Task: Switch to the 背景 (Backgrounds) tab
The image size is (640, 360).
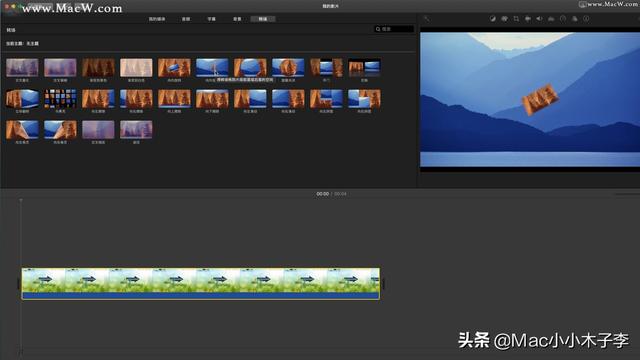Action: coord(237,19)
